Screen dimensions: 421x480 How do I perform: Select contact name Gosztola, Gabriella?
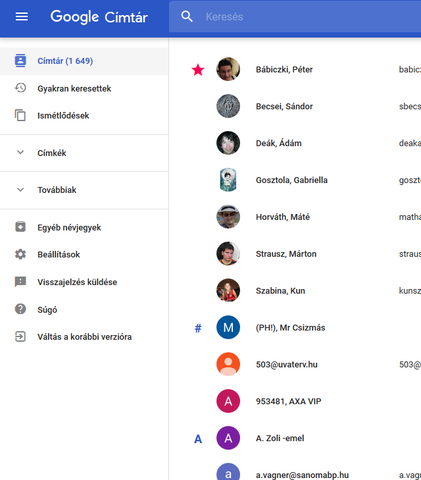pos(292,180)
